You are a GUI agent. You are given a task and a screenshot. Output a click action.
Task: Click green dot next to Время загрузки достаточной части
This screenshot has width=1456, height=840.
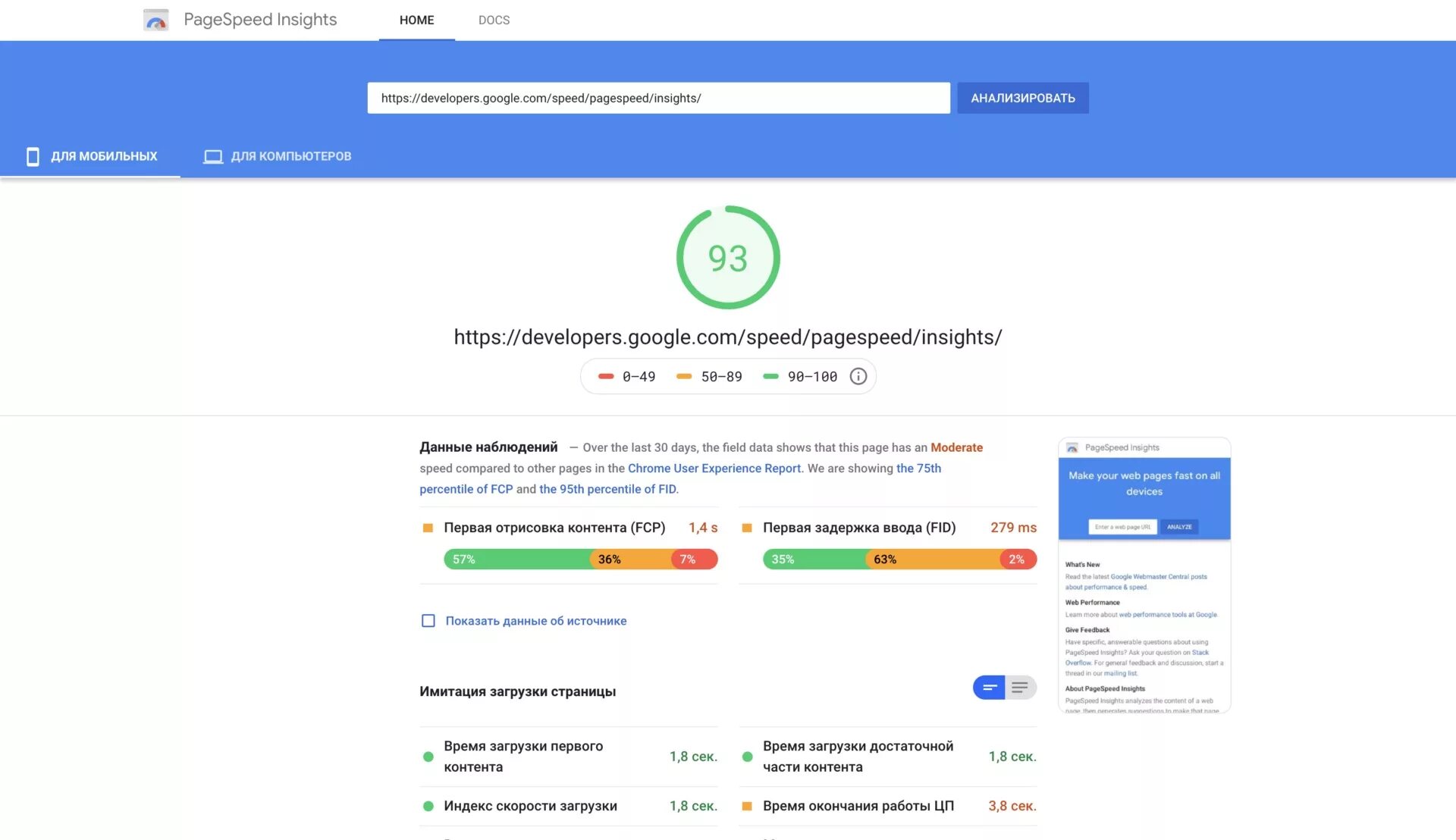tap(748, 757)
